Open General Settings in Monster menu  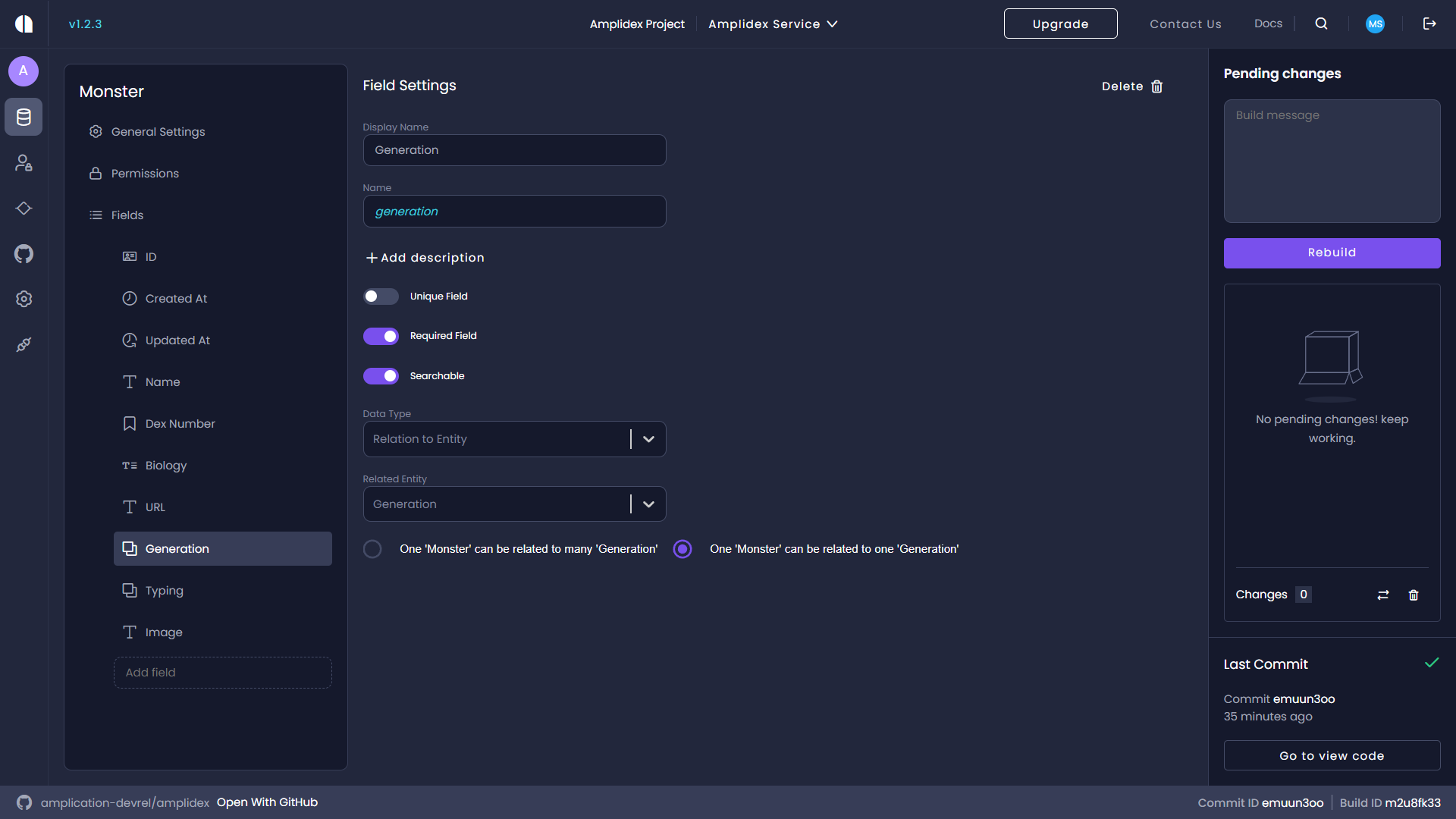coord(158,132)
